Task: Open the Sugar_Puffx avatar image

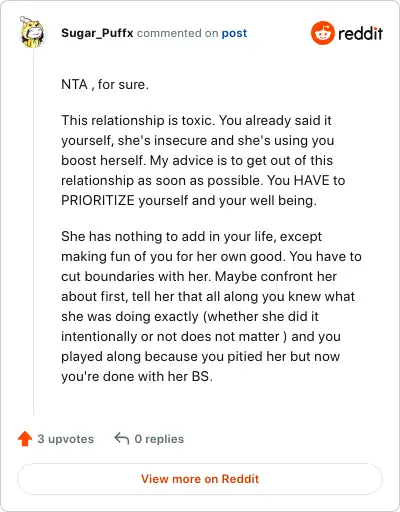Action: (x=32, y=32)
